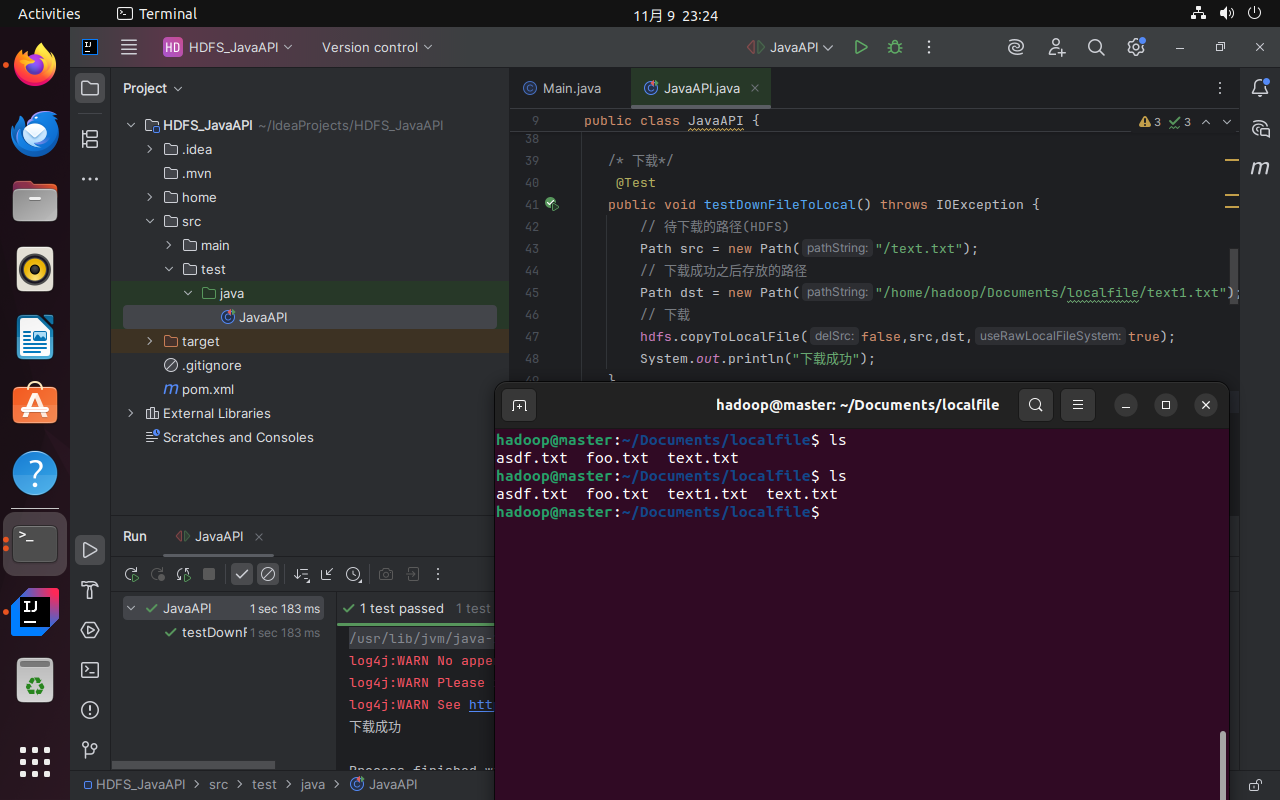Switch to the Main.java editor tab
The height and width of the screenshot is (800, 1280).
(x=571, y=88)
